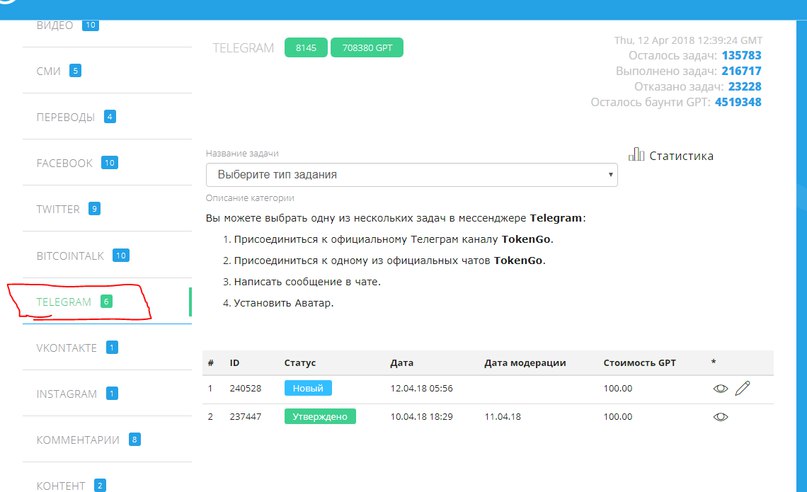Click the Статистика link
The image size is (807, 492).
(681, 156)
